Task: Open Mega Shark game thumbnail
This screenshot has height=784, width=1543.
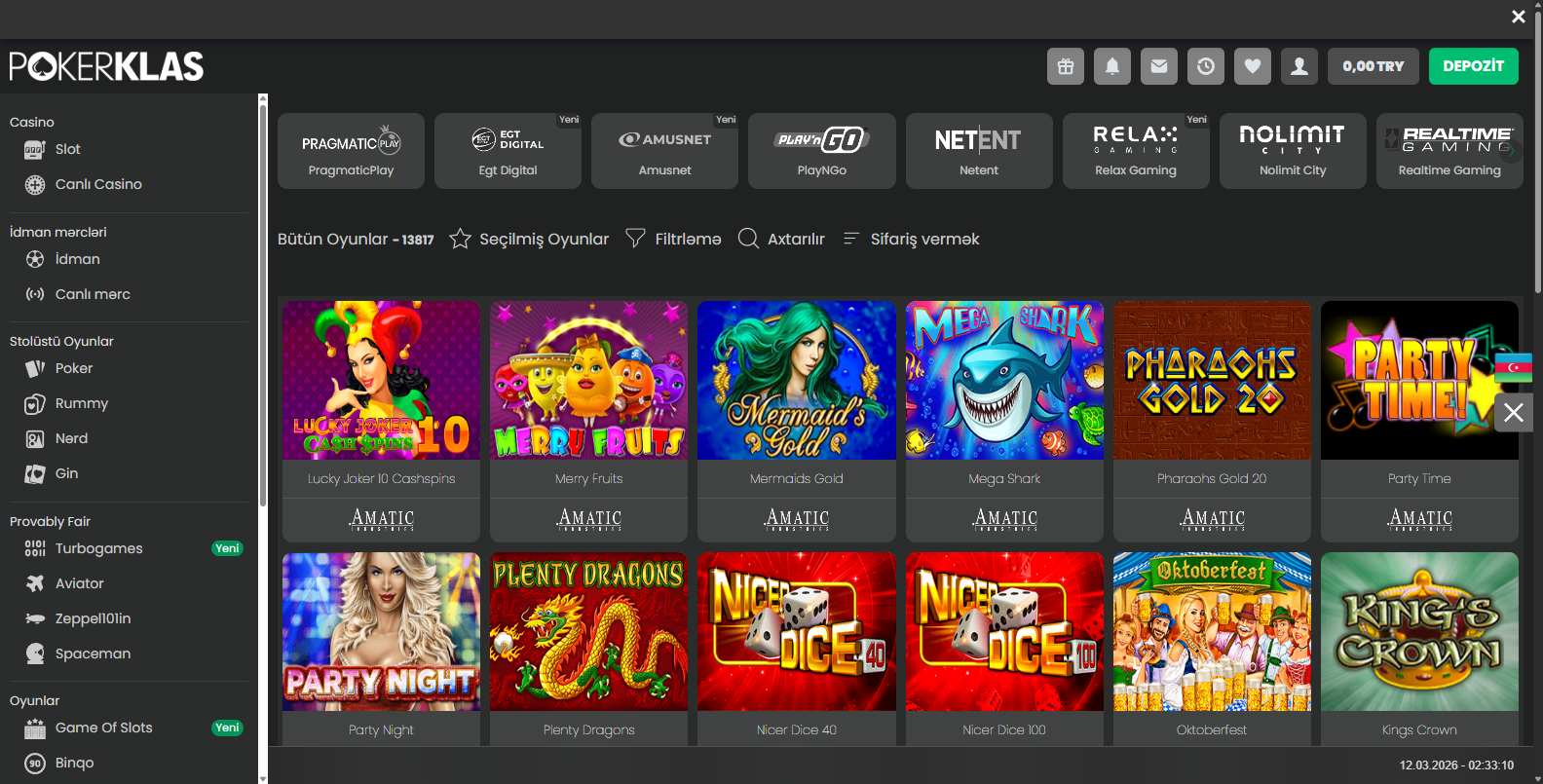Action: 1004,380
